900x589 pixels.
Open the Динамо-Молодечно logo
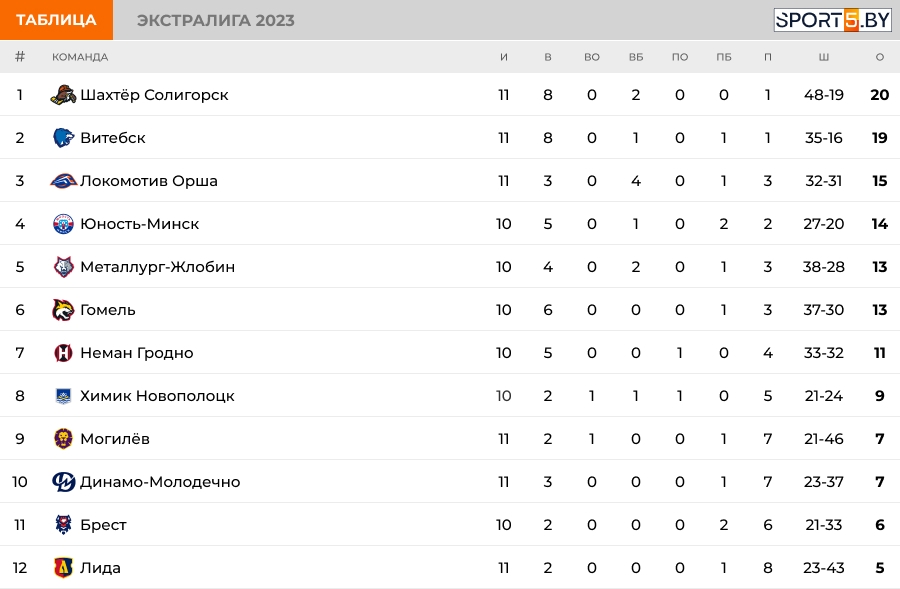(63, 482)
